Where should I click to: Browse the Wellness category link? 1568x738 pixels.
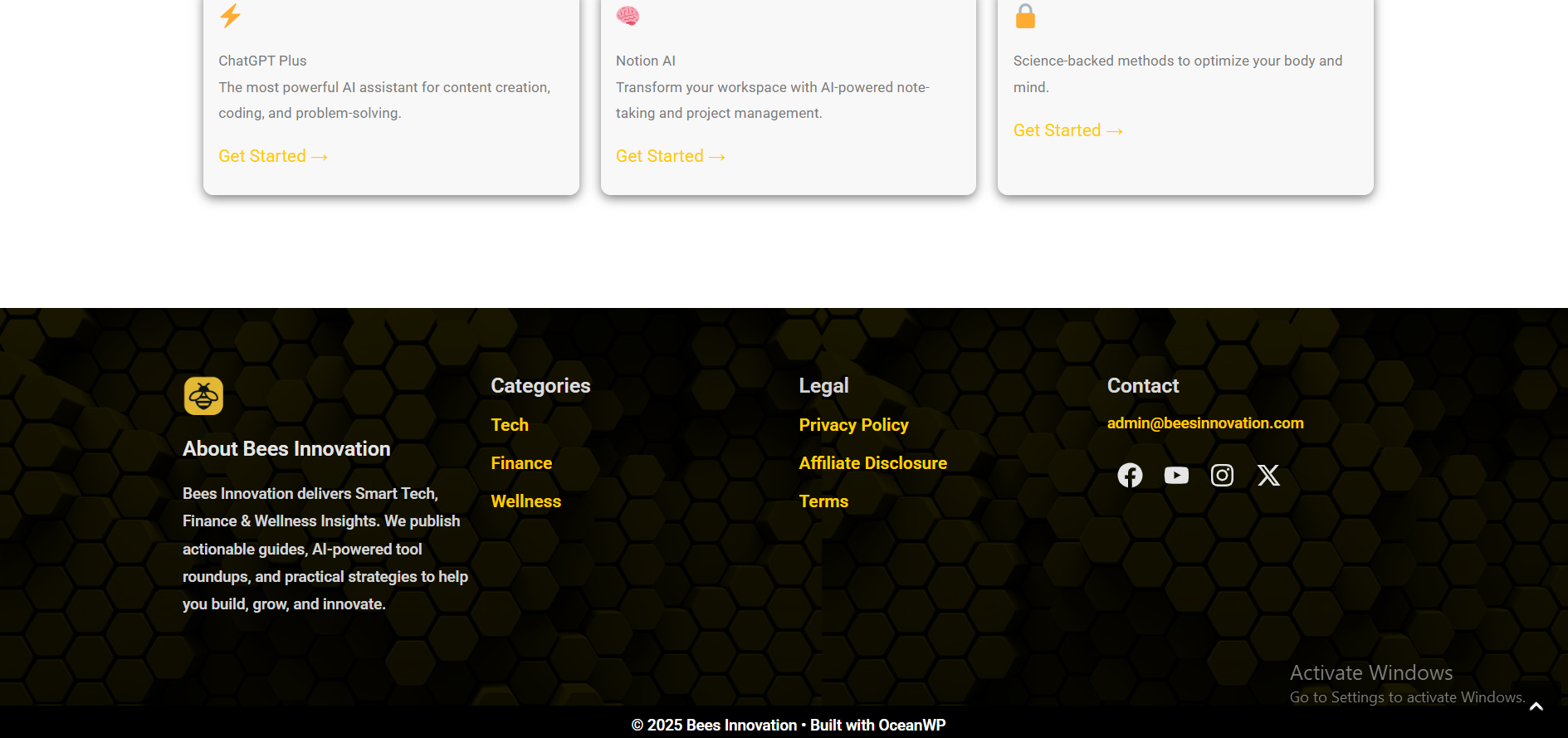click(525, 501)
